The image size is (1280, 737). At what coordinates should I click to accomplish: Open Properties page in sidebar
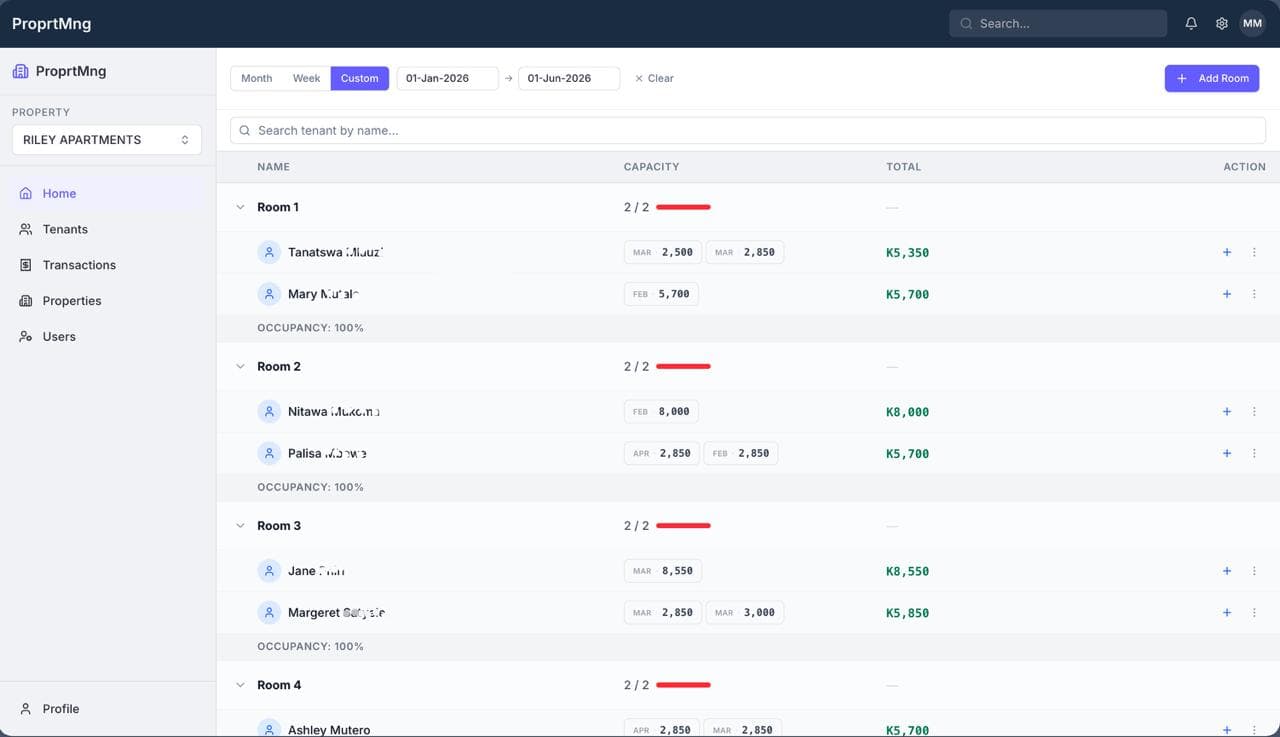click(x=107, y=301)
